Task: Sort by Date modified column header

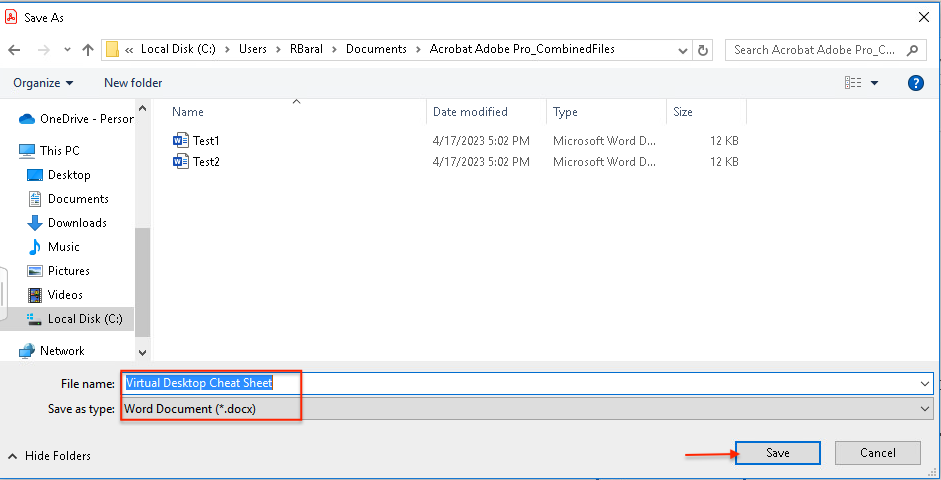Action: (470, 112)
